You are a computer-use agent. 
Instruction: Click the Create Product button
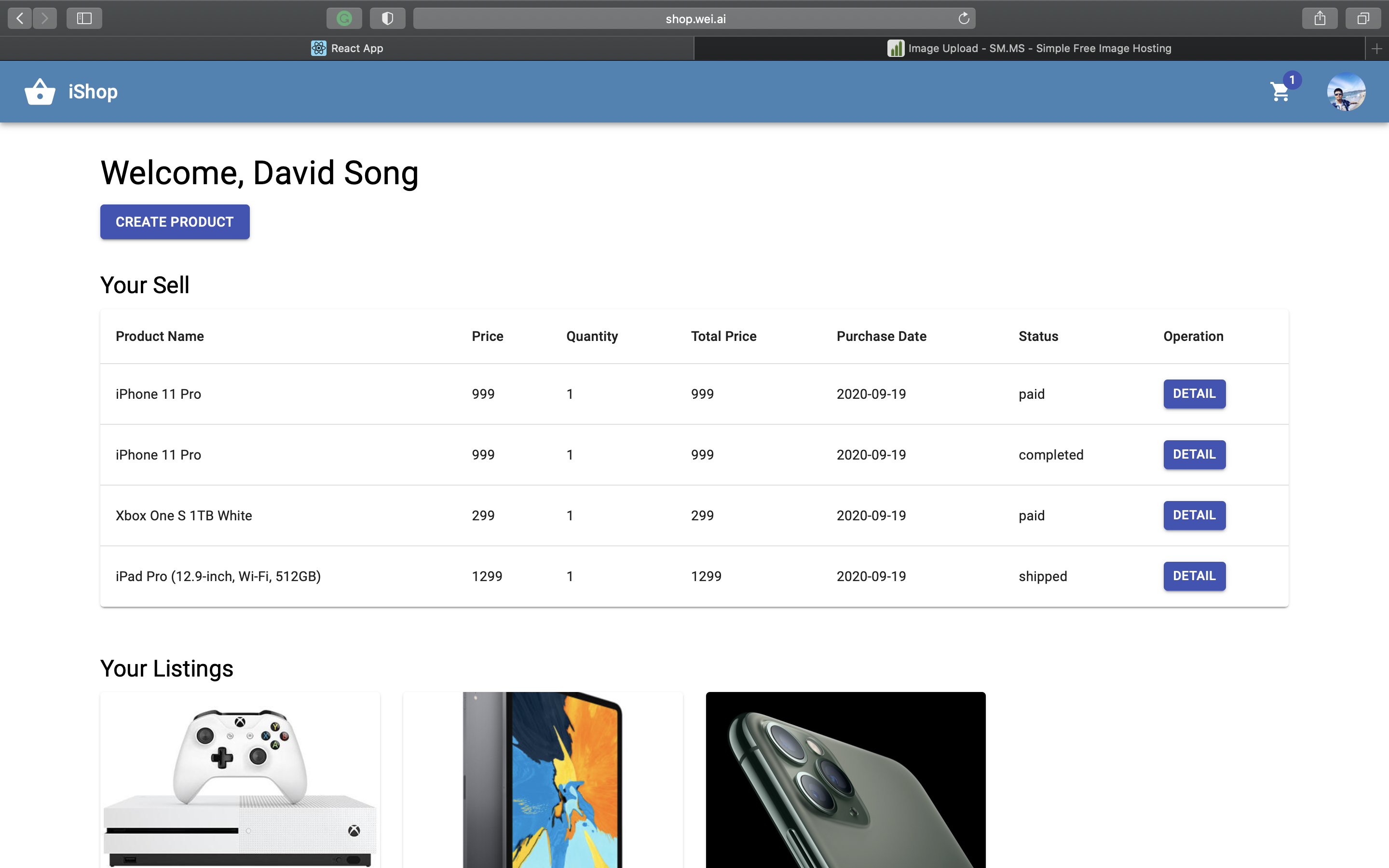(x=175, y=222)
